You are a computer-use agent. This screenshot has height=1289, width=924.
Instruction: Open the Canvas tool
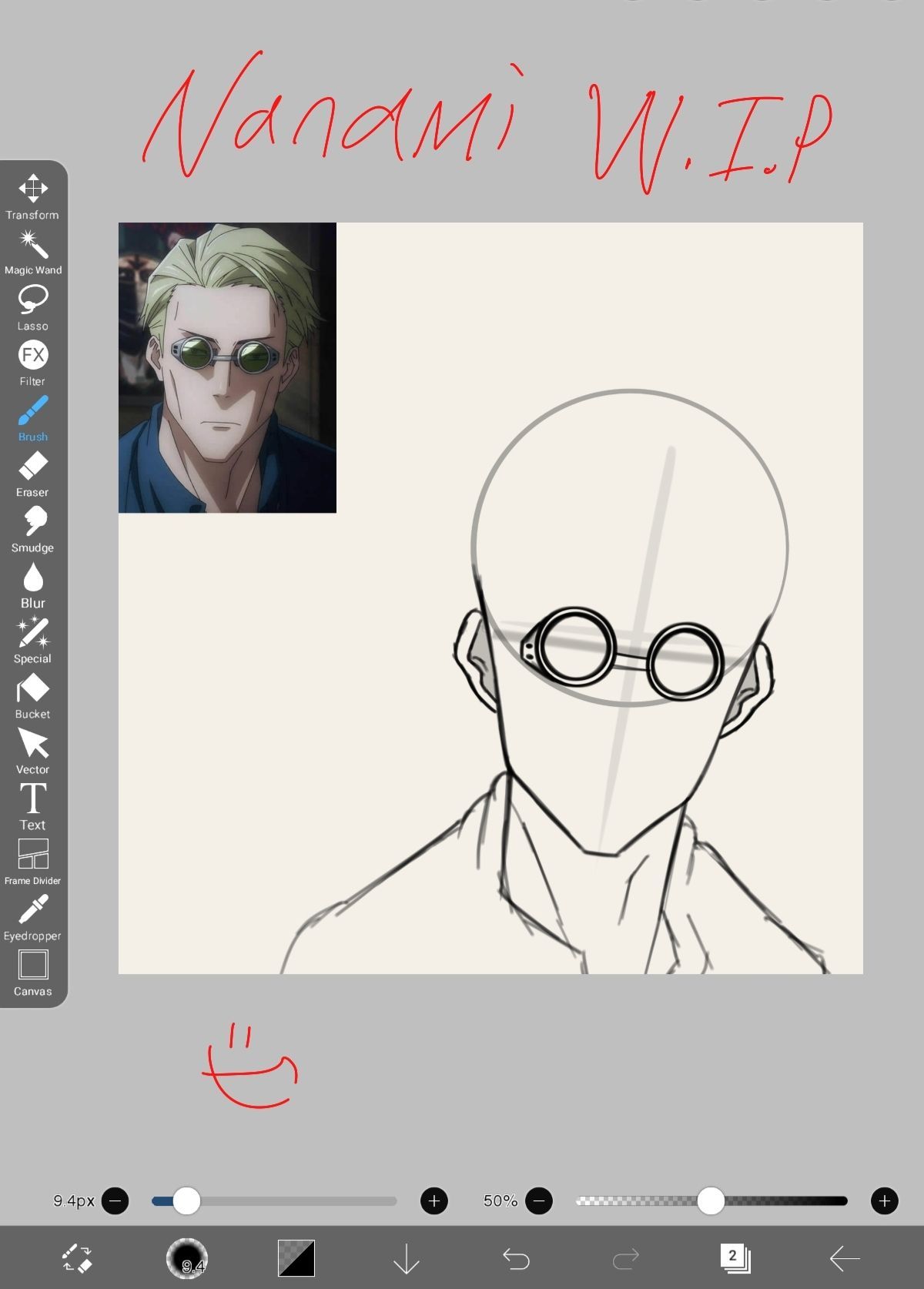click(32, 973)
